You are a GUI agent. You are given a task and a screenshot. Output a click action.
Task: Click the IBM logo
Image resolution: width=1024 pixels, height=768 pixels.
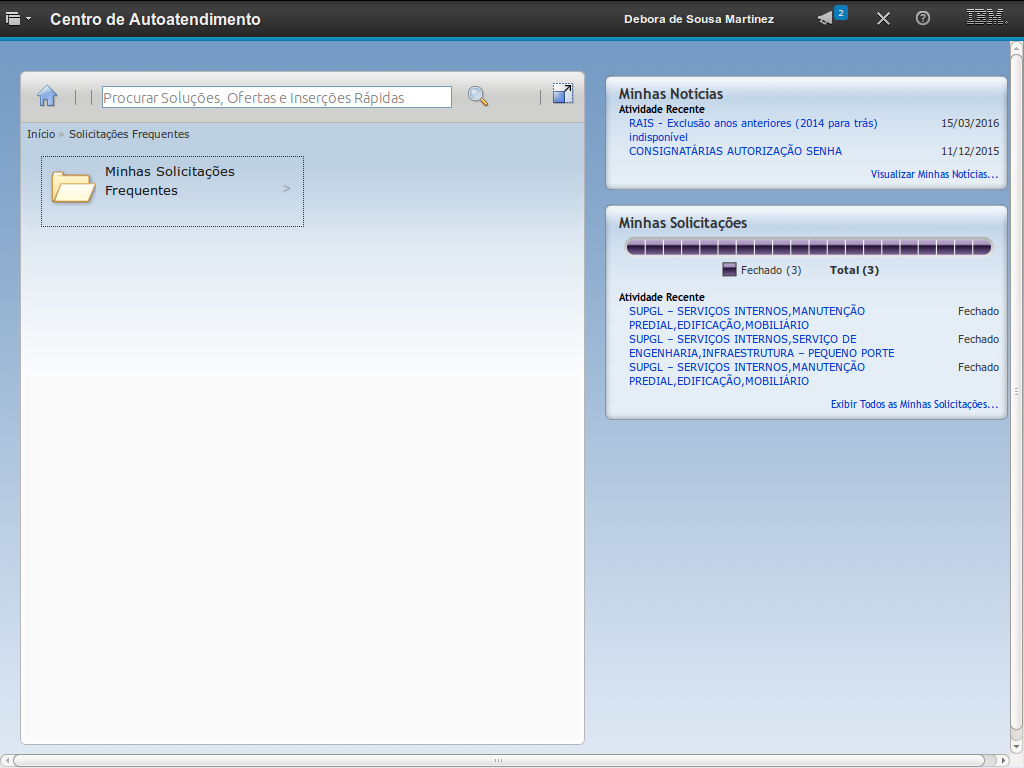pos(986,18)
